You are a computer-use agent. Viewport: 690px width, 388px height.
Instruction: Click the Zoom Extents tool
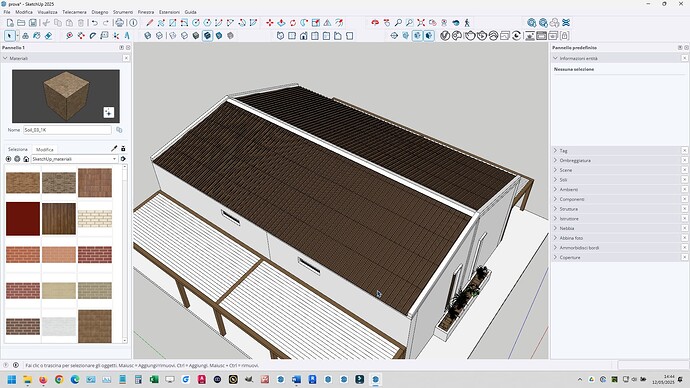click(421, 23)
